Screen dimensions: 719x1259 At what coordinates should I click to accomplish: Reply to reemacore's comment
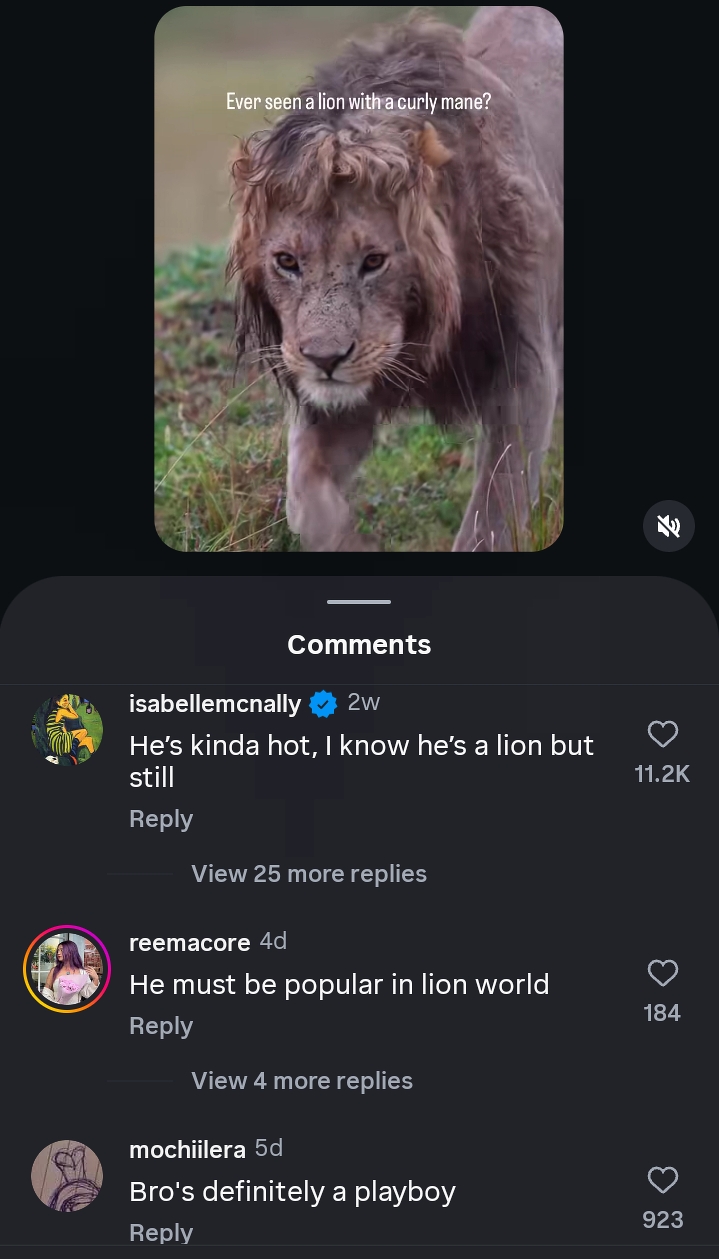pyautogui.click(x=161, y=1026)
